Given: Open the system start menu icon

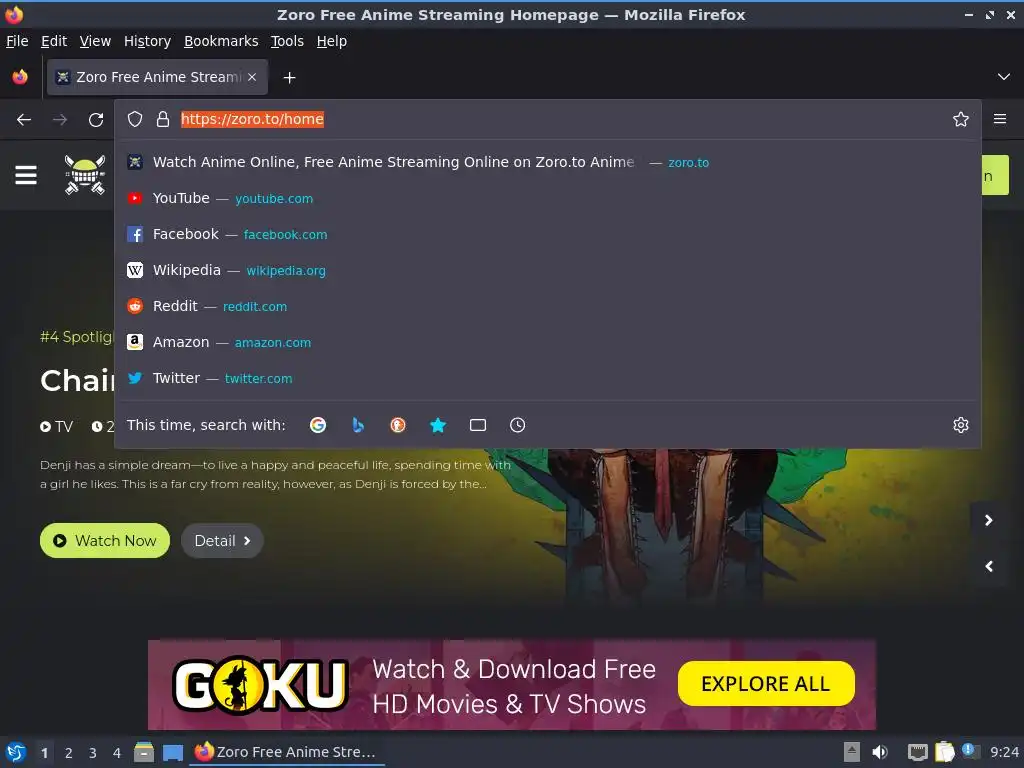Looking at the screenshot, I should point(16,752).
